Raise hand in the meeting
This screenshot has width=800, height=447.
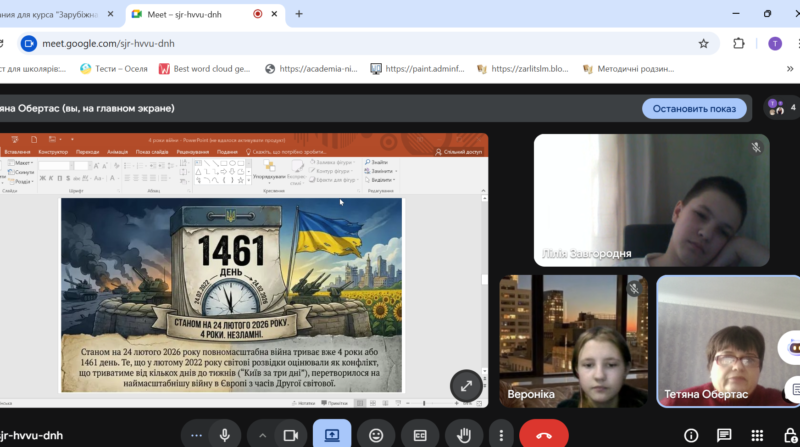coord(464,435)
